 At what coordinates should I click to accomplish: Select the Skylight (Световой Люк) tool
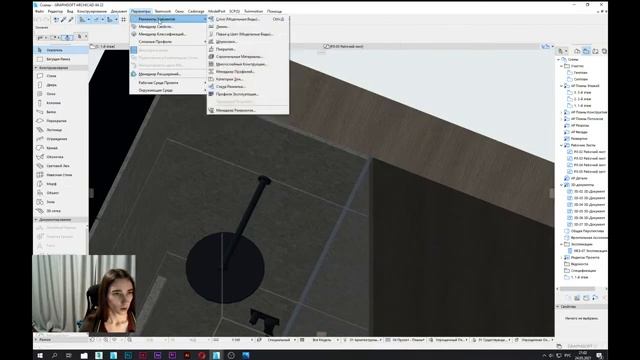point(60,166)
